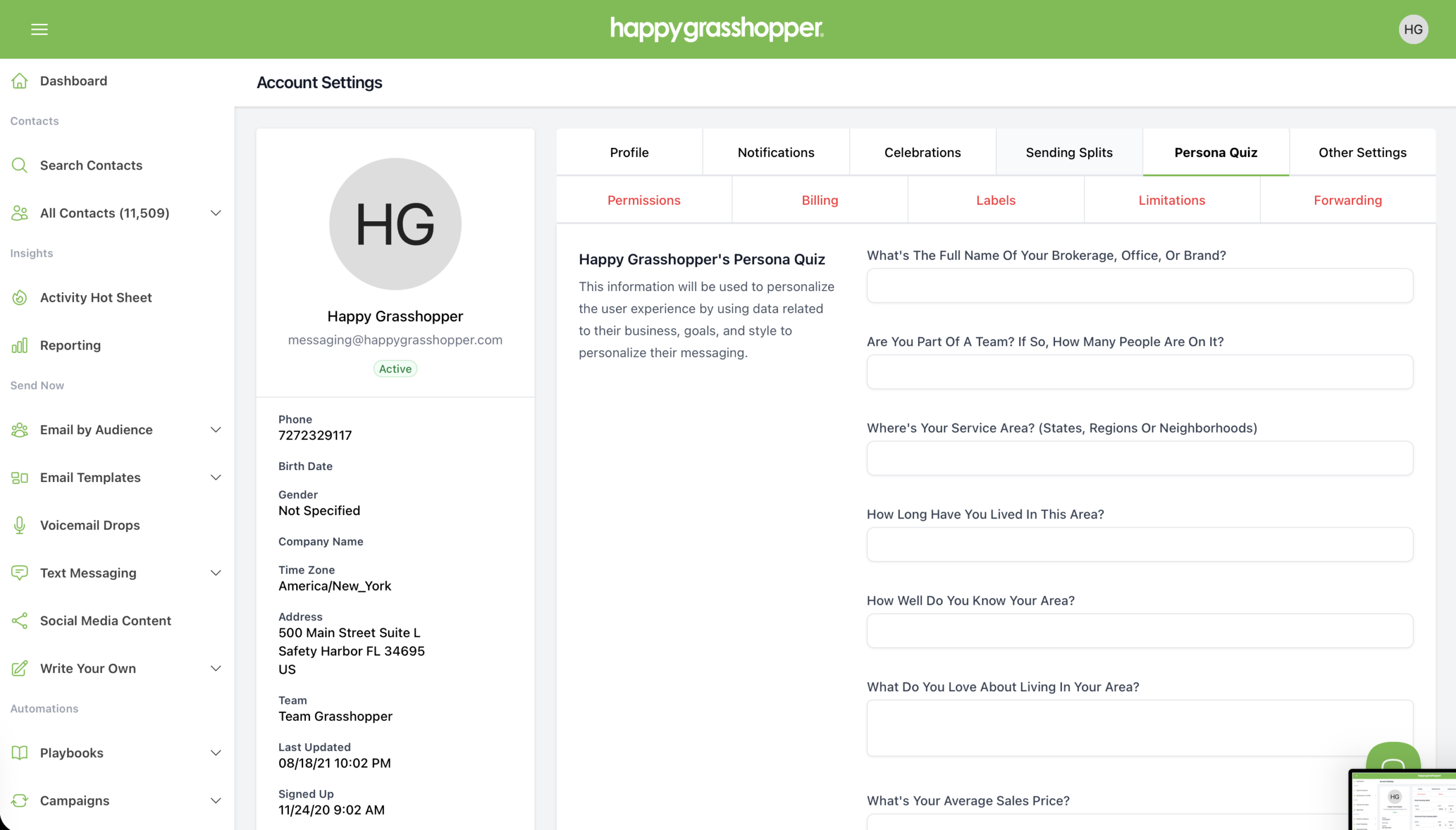This screenshot has height=830, width=1456.
Task: Open the hamburger menu icon
Action: (39, 29)
